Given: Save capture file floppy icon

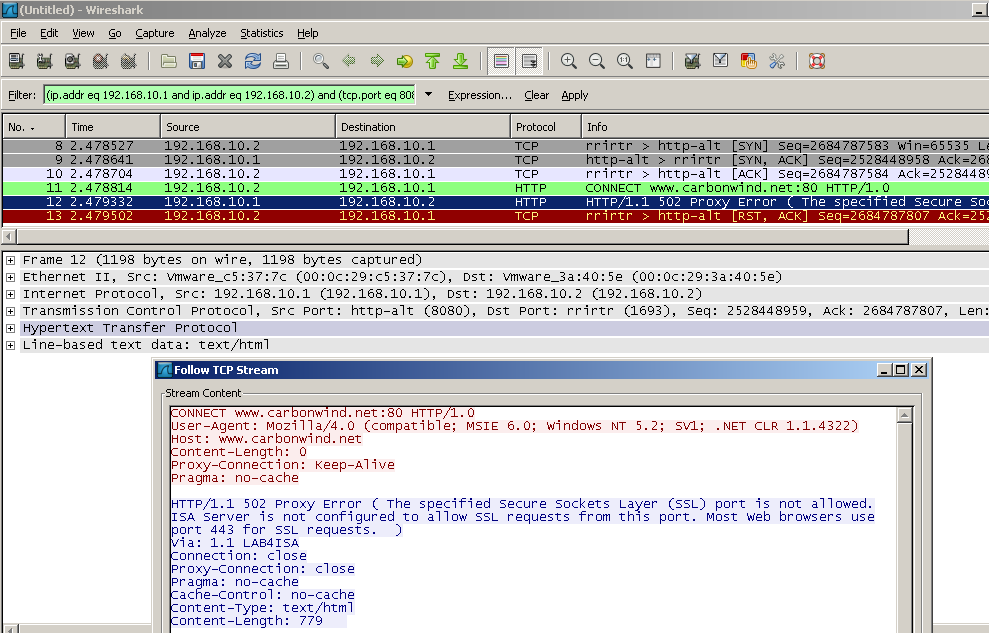Looking at the screenshot, I should pos(197,61).
